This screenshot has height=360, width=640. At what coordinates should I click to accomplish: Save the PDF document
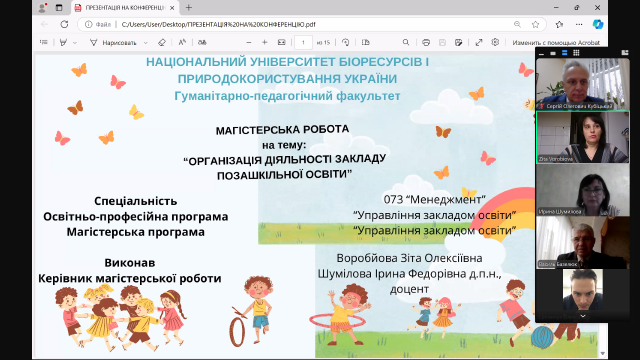pyautogui.click(x=442, y=42)
